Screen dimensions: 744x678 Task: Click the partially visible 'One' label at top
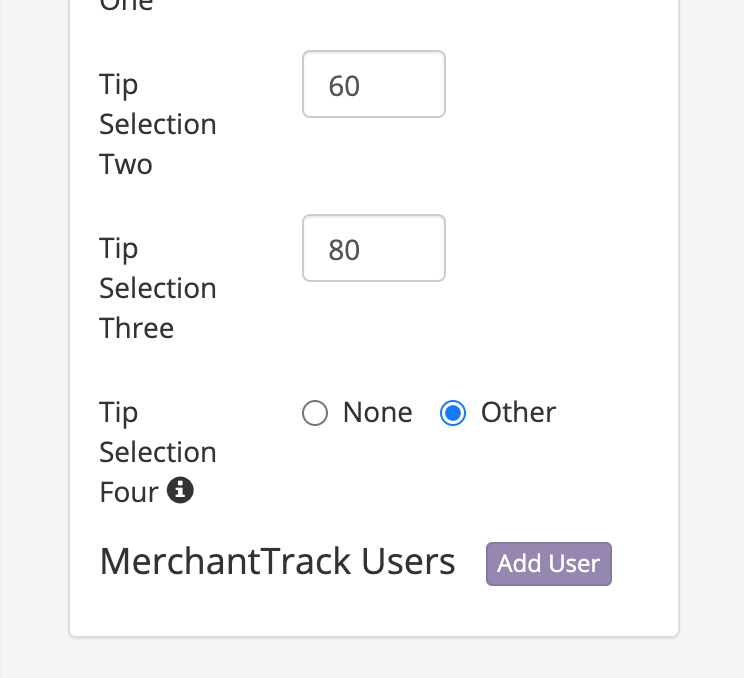(x=126, y=6)
